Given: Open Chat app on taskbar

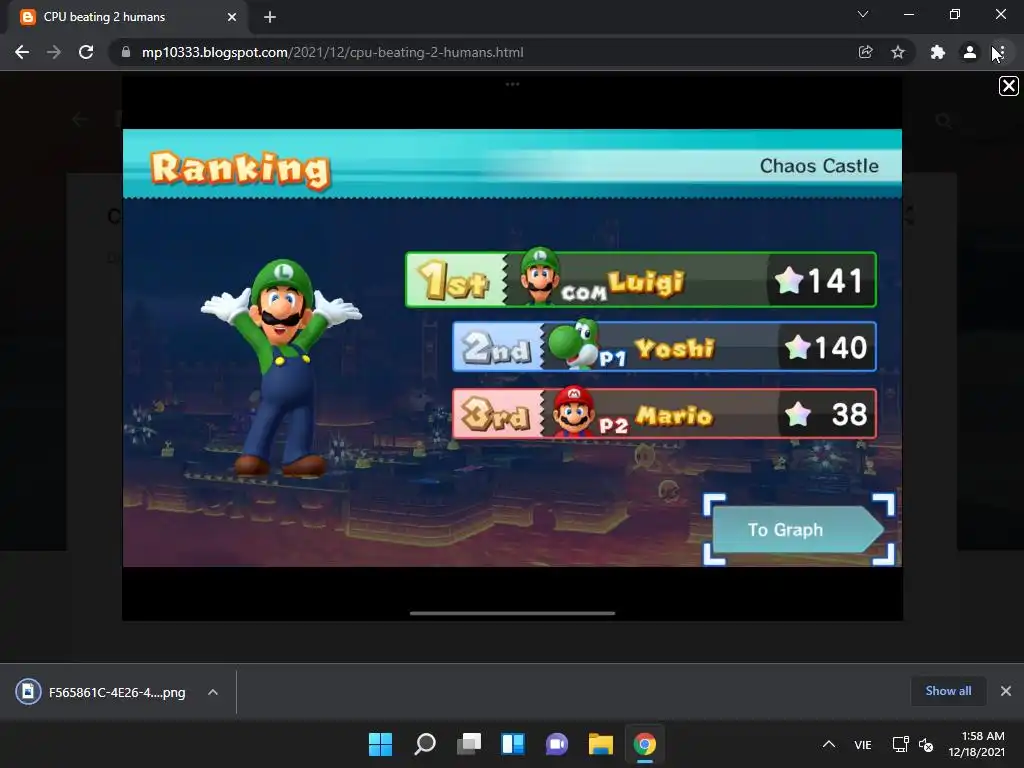Looking at the screenshot, I should [x=556, y=744].
